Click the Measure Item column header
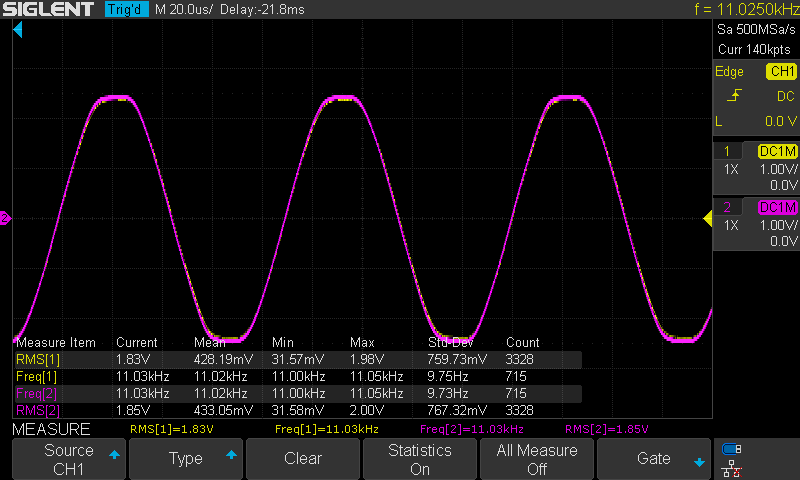This screenshot has height=480, width=800. pos(56,342)
